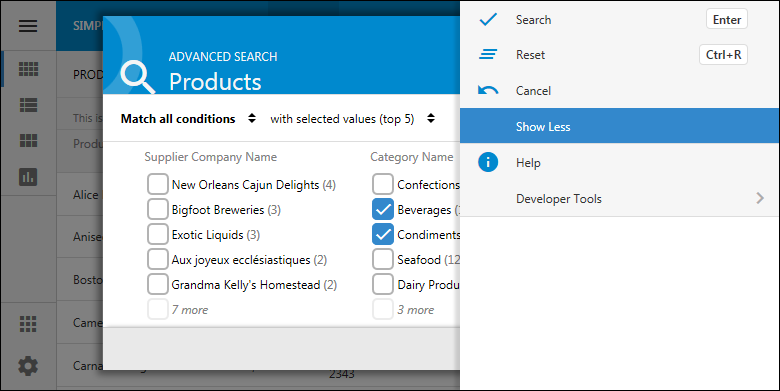
Task: Uncheck the Condiments category checkbox
Action: pos(383,234)
